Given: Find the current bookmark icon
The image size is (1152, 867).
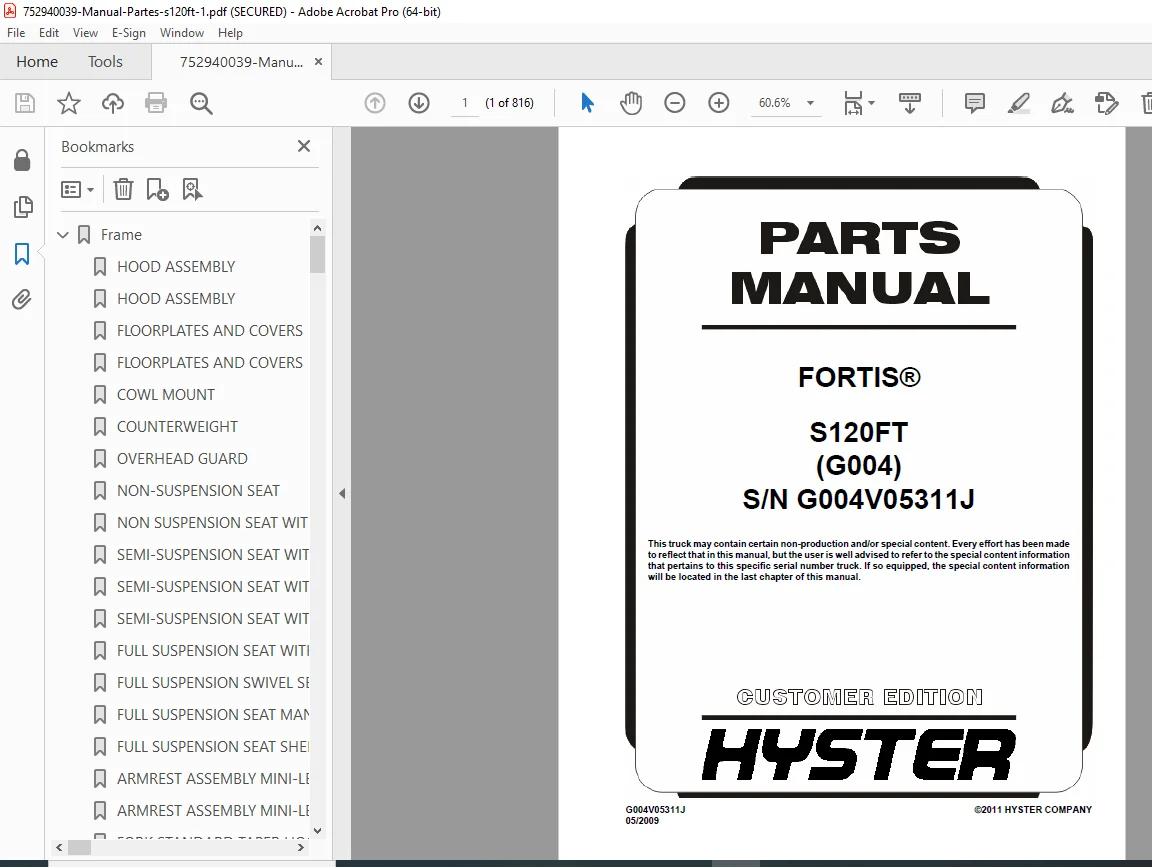Looking at the screenshot, I should [192, 190].
